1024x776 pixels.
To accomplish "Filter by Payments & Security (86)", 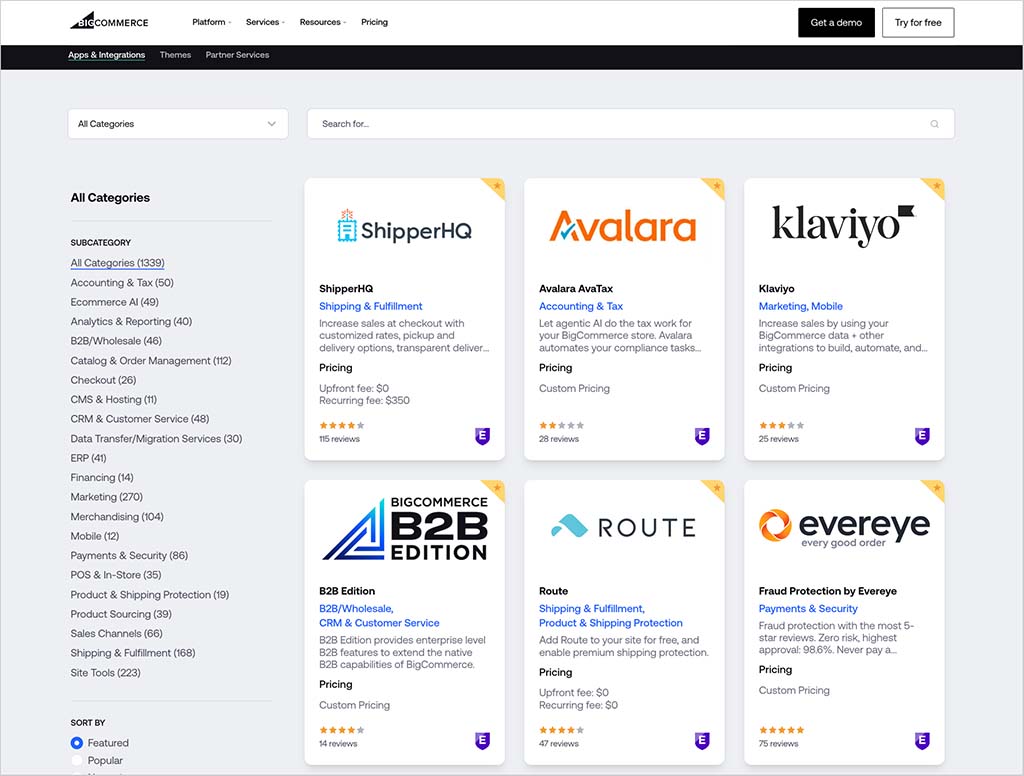I will pos(129,555).
